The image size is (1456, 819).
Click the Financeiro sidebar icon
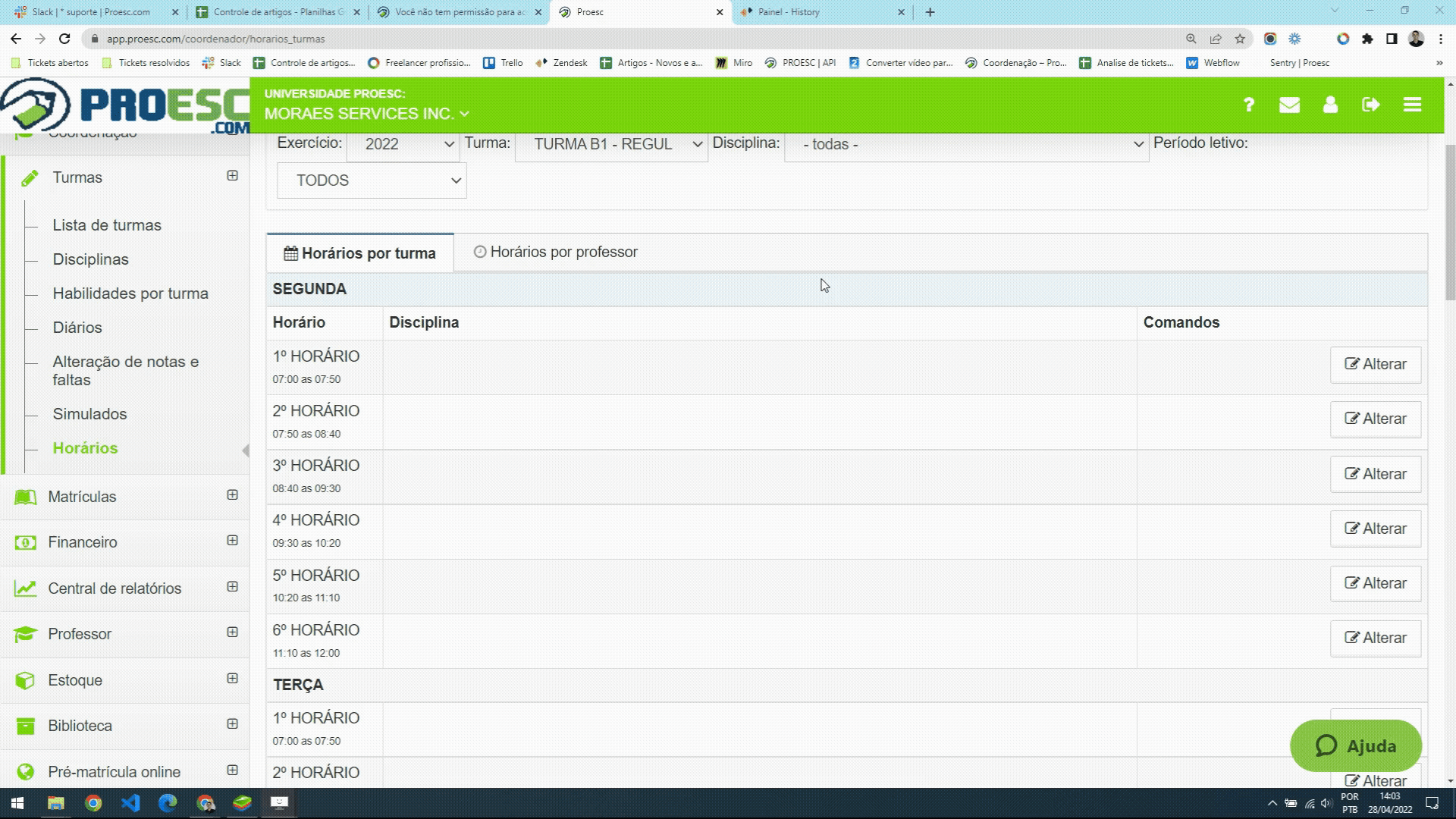point(25,542)
